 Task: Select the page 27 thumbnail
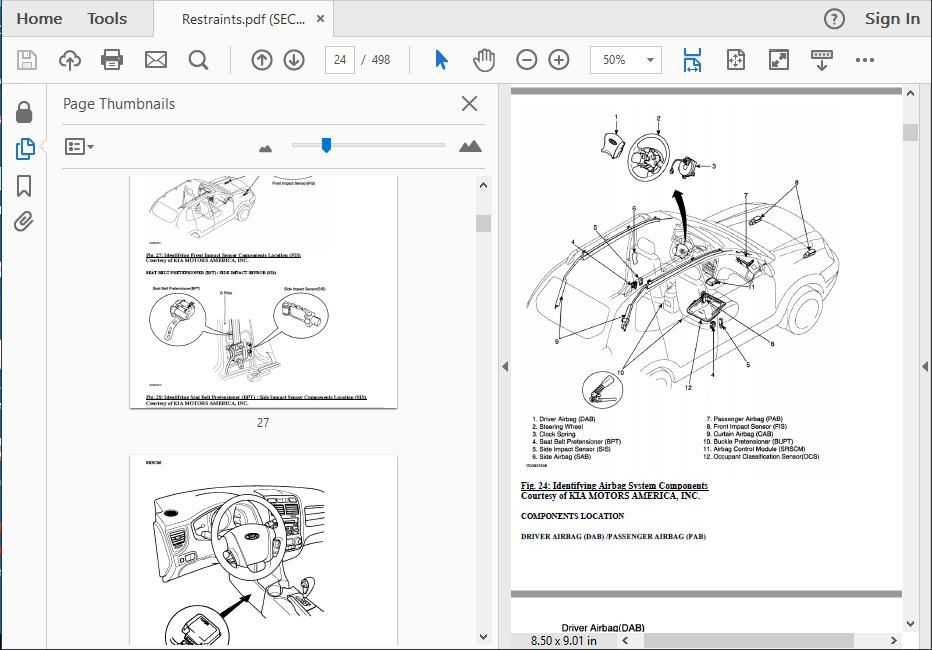tap(263, 292)
